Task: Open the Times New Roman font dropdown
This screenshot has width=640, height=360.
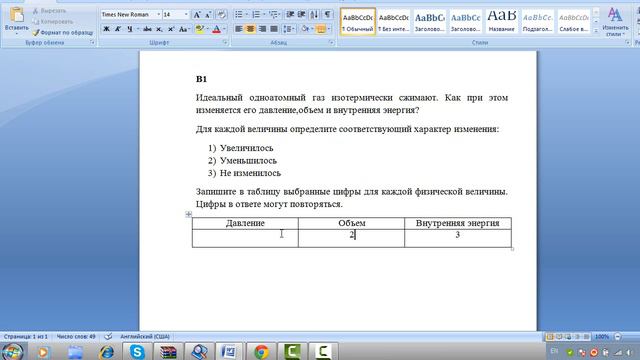Action: point(159,15)
